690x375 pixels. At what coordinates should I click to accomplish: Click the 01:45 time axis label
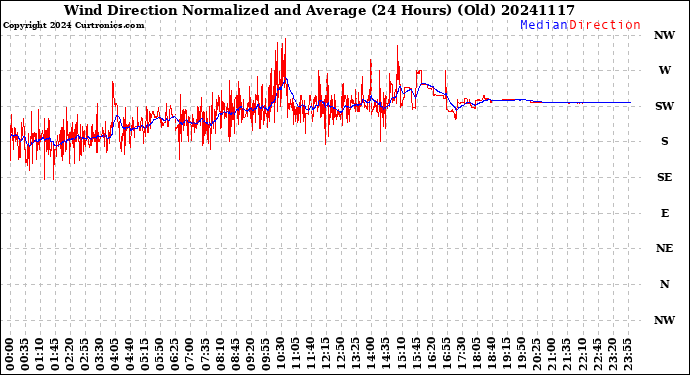(55, 354)
